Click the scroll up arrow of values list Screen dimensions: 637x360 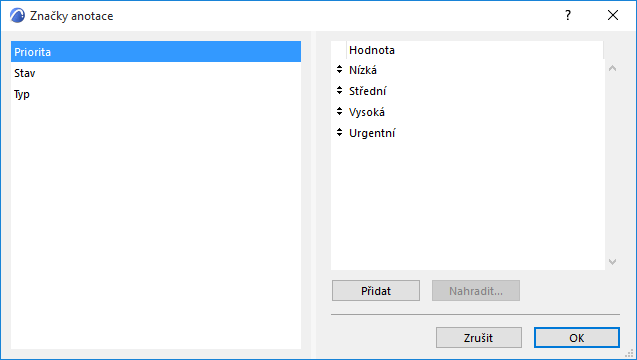612,68
